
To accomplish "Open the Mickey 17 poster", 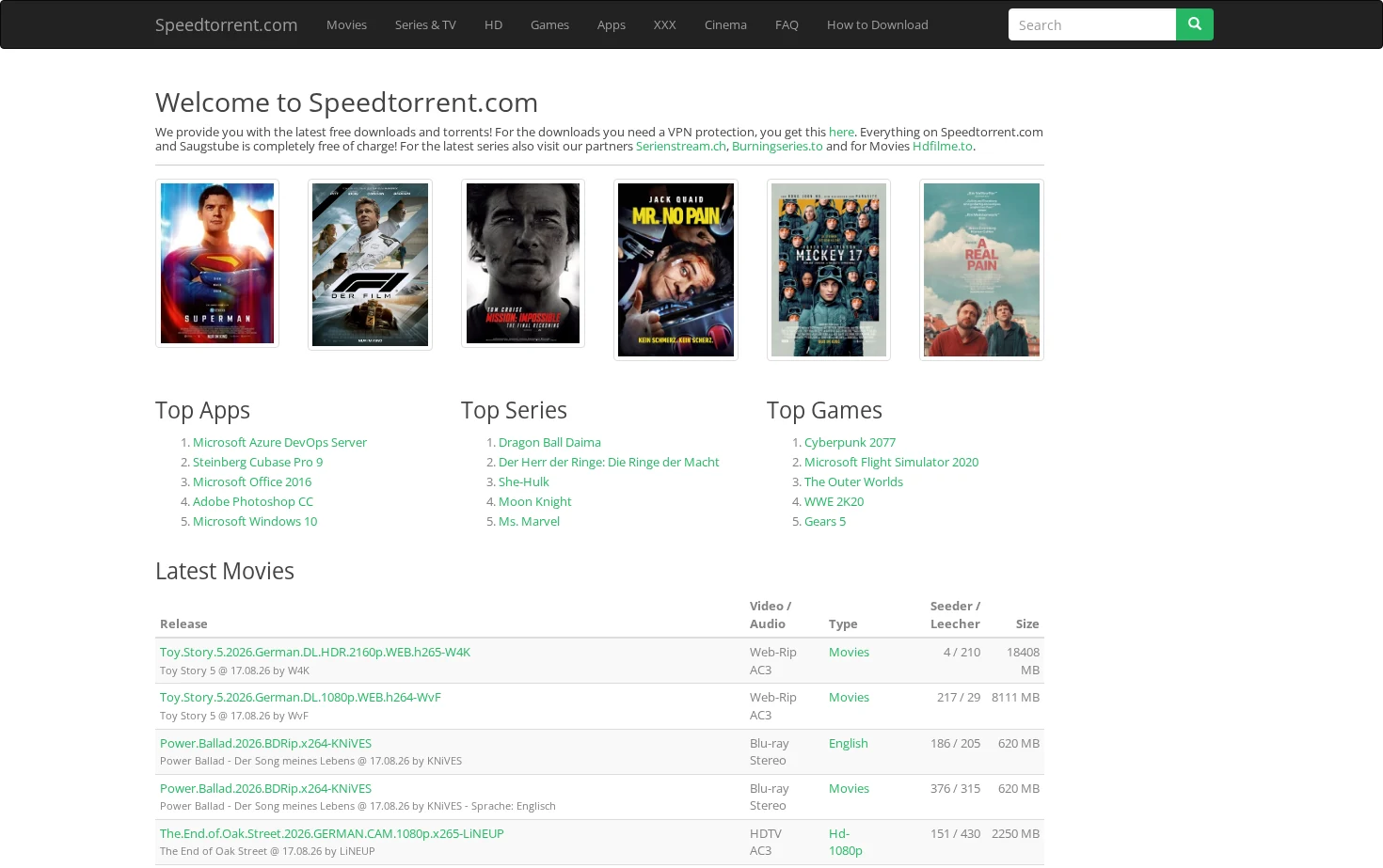I will (x=829, y=270).
